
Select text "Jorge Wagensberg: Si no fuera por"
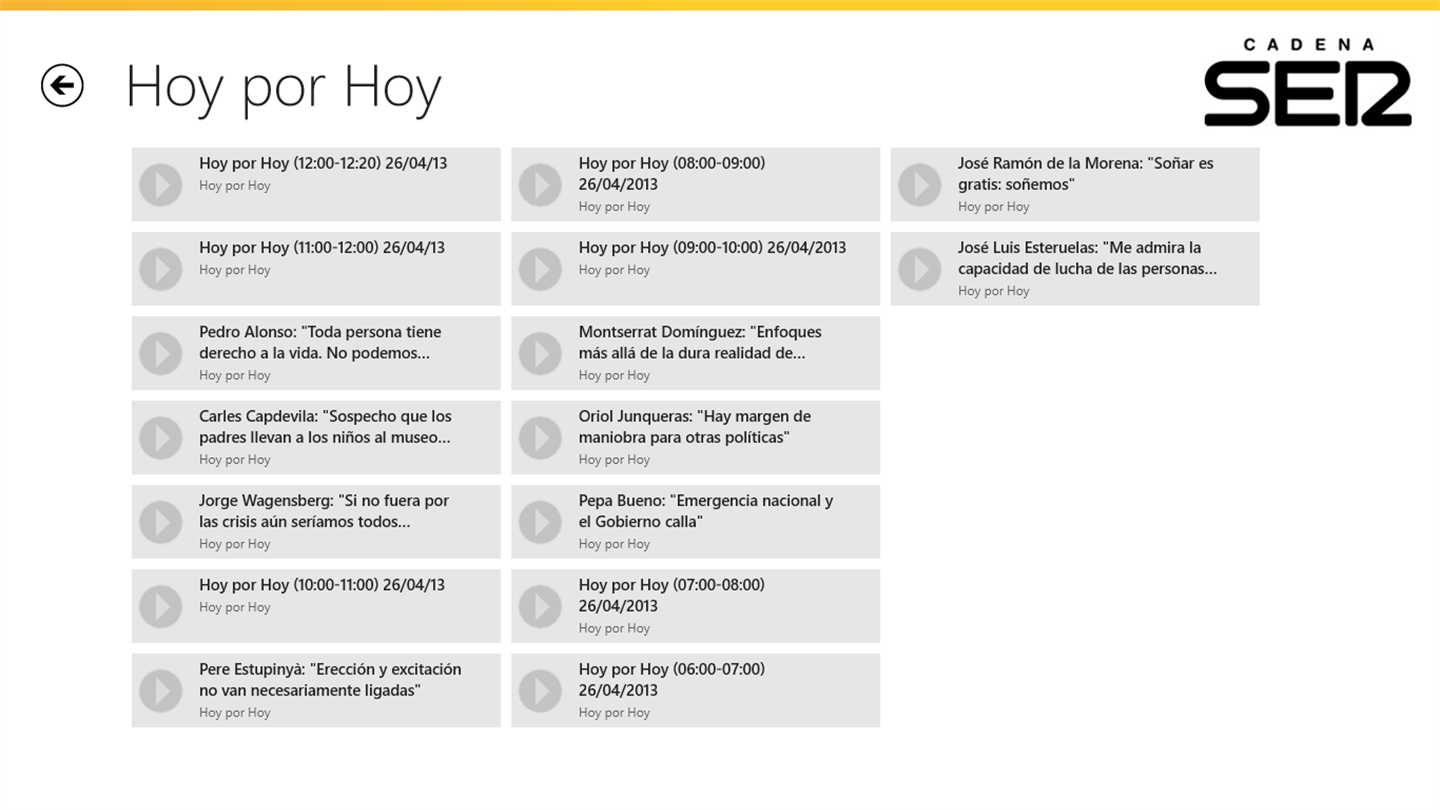point(324,510)
